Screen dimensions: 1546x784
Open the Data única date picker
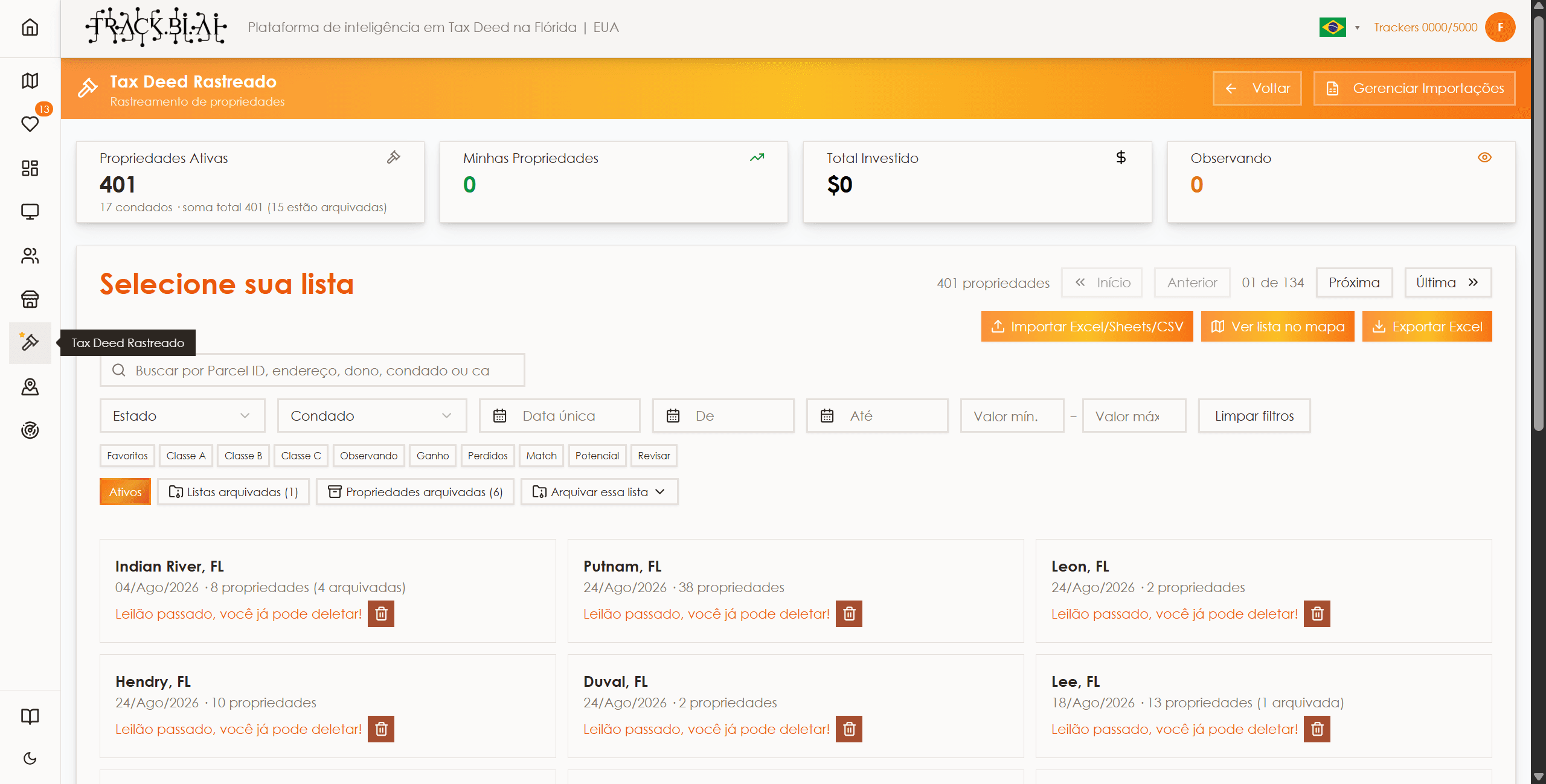(x=559, y=416)
